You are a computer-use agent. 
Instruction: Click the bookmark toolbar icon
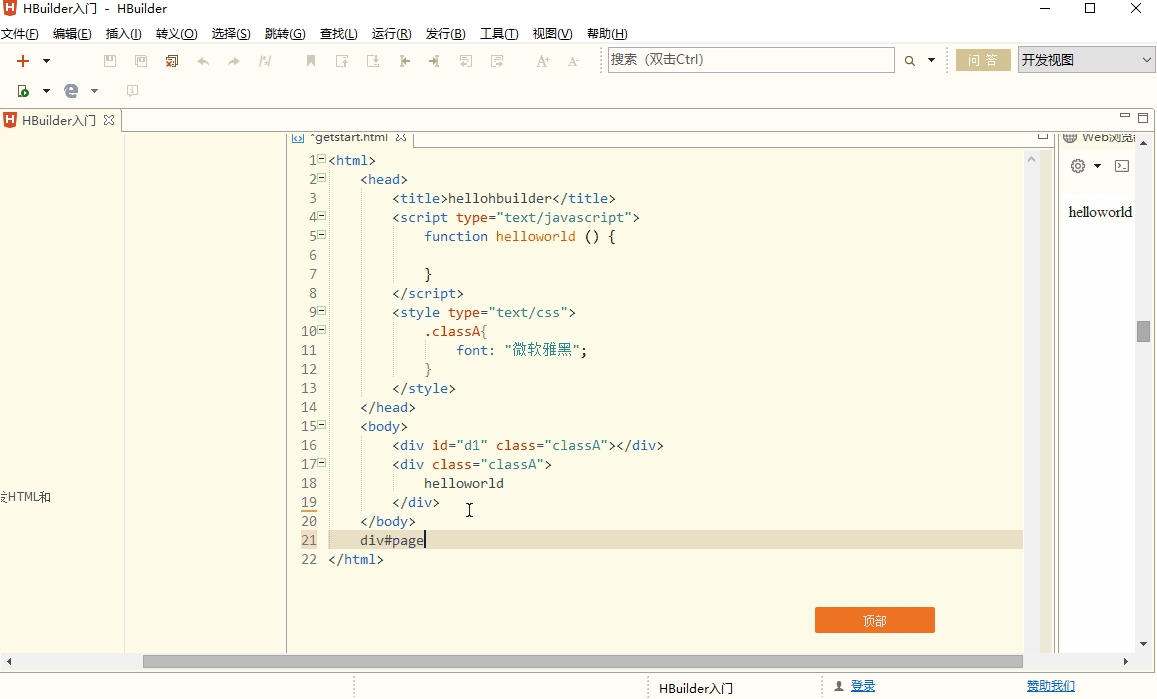tap(311, 61)
